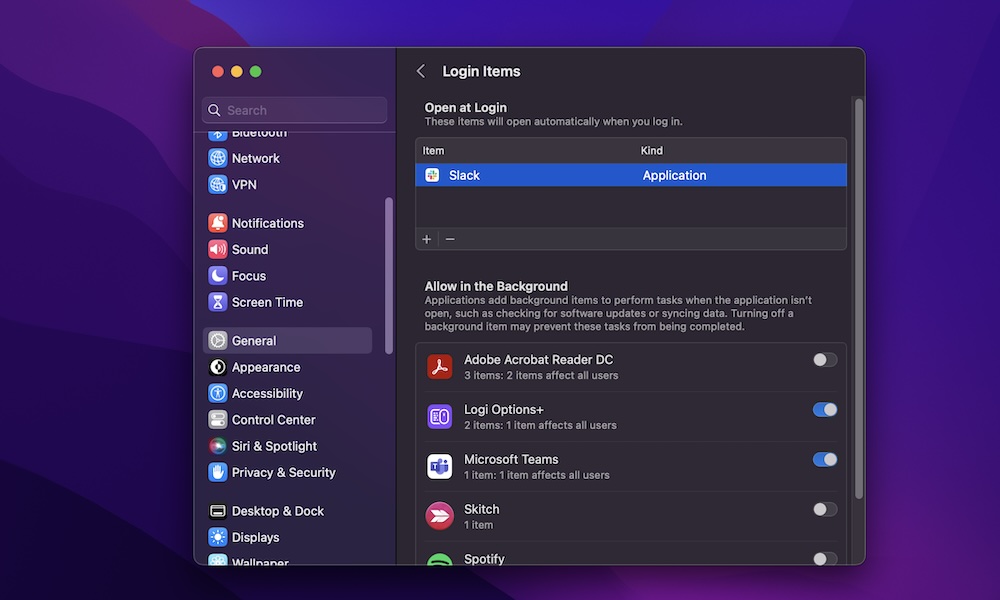Click the Adobe Acrobat Reader DC icon
The width and height of the screenshot is (1000, 600).
440,367
